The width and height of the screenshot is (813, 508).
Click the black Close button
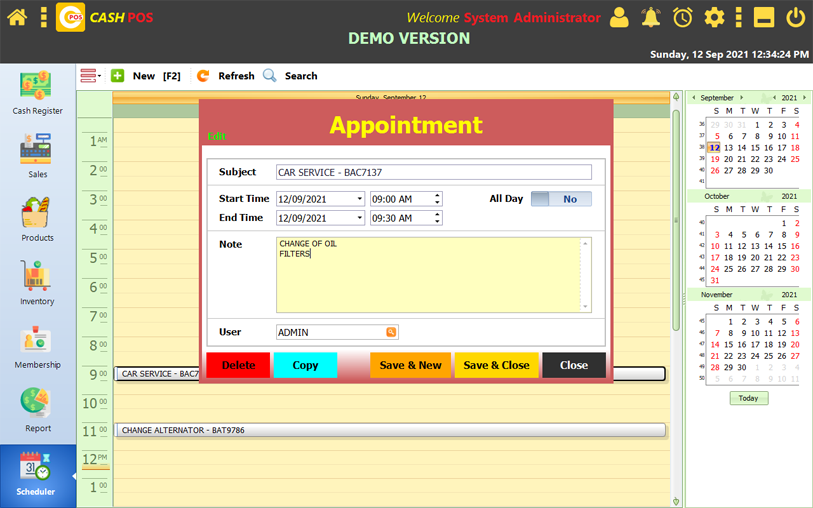574,365
